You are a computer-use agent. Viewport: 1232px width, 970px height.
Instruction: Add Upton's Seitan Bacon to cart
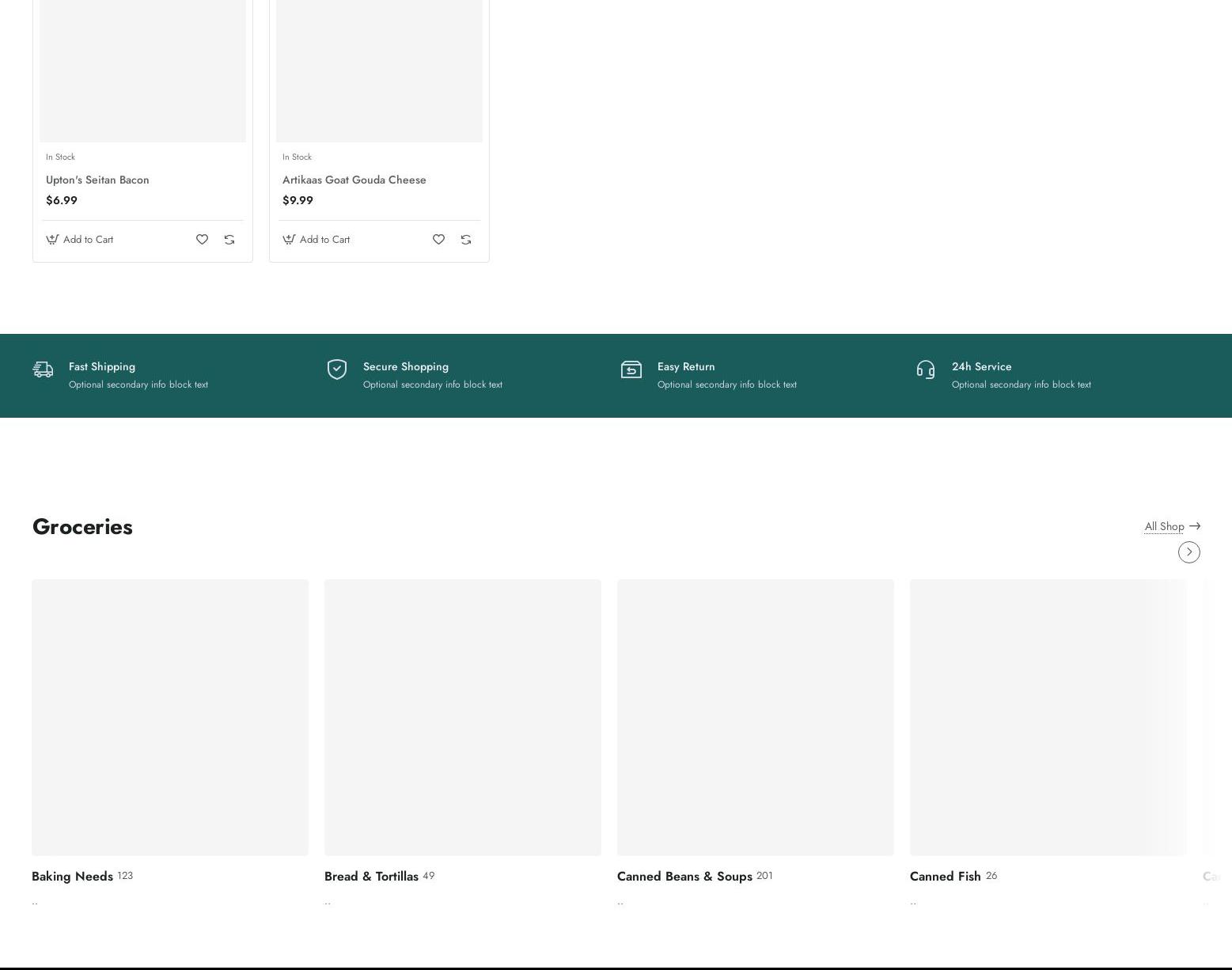coord(80,239)
